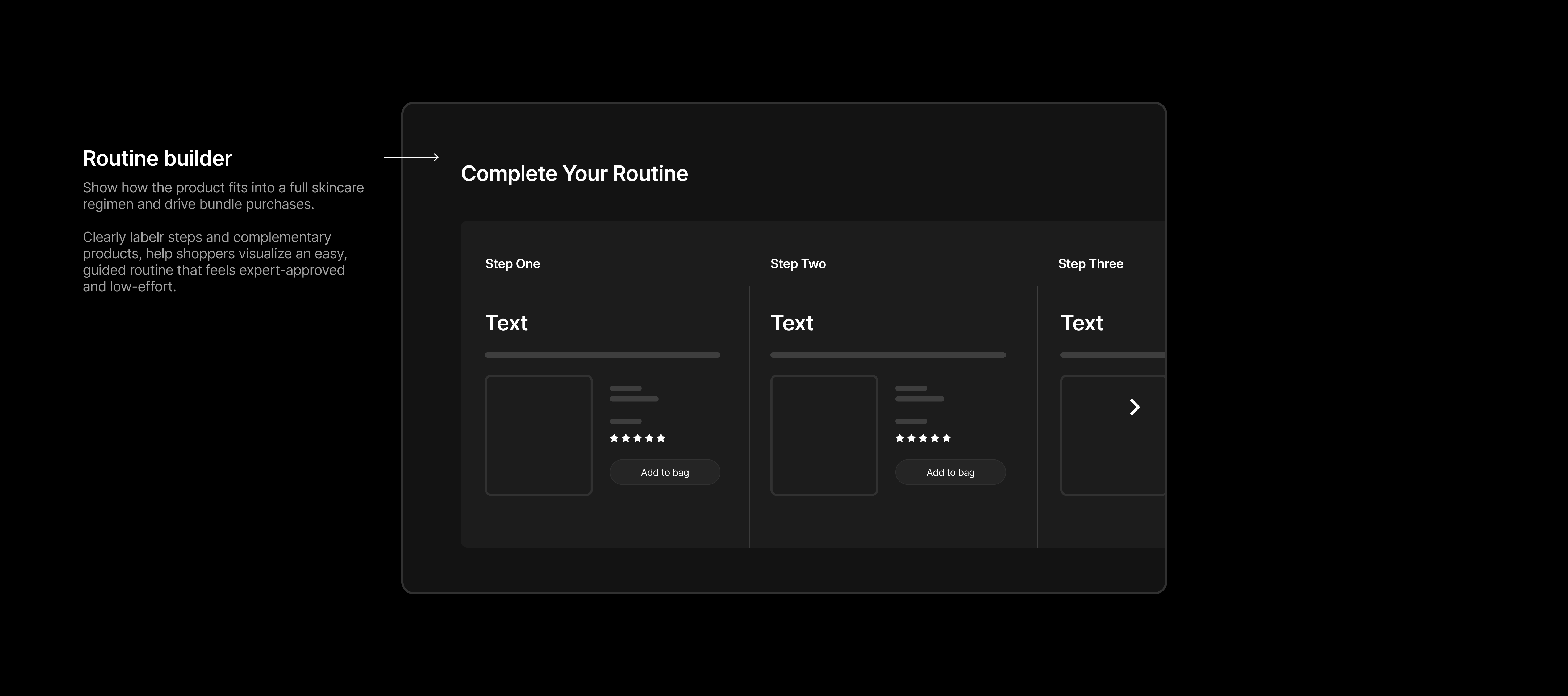The width and height of the screenshot is (1568, 696).
Task: Click the Step Two star rating
Action: coord(923,438)
